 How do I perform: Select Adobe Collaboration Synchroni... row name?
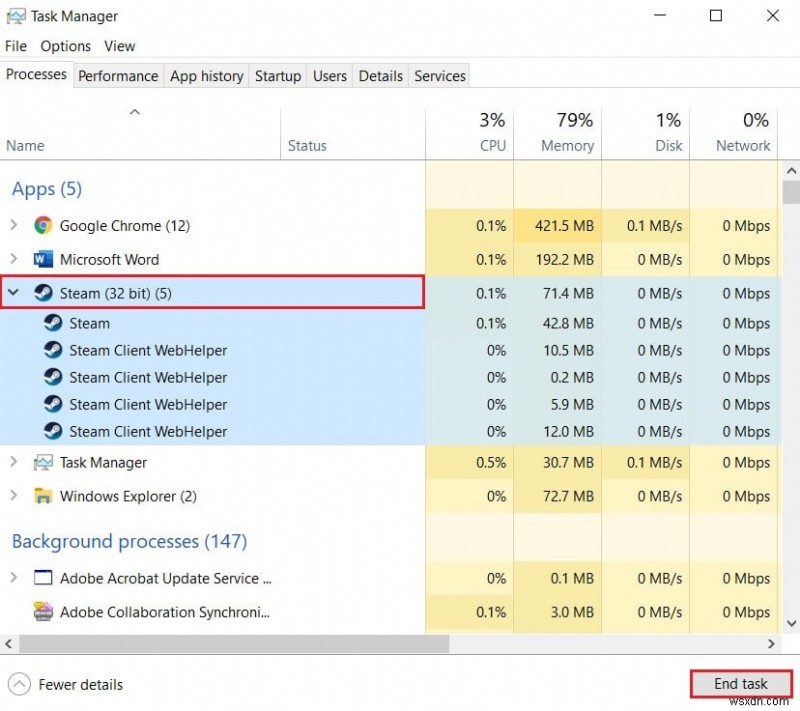pyautogui.click(x=164, y=612)
